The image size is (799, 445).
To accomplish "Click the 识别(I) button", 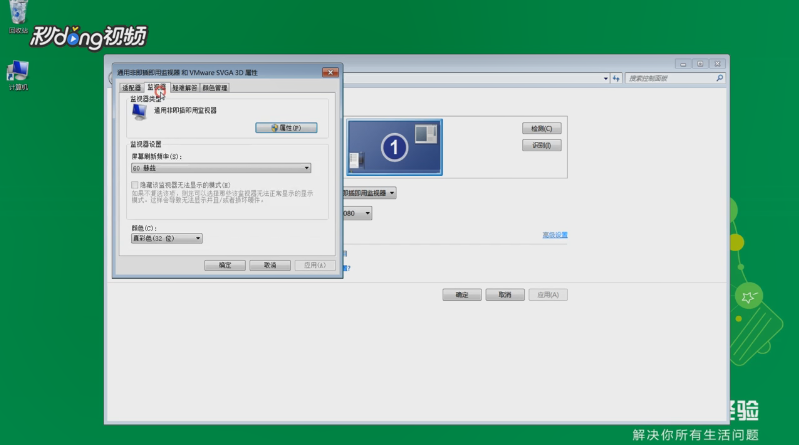I will pyautogui.click(x=542, y=145).
